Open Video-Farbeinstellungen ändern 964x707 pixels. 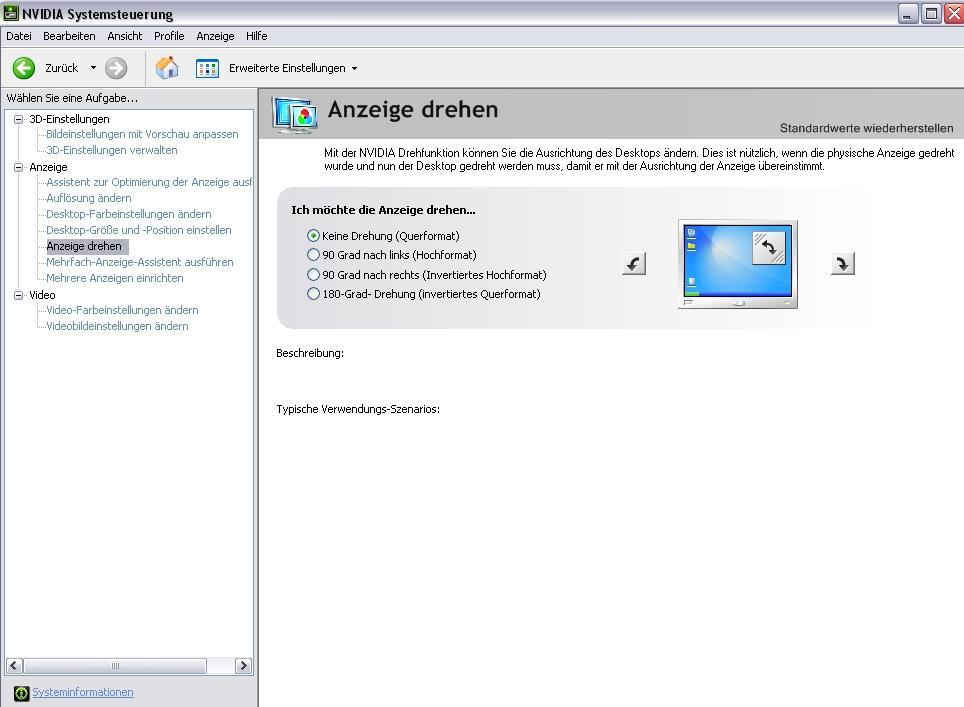(x=122, y=310)
